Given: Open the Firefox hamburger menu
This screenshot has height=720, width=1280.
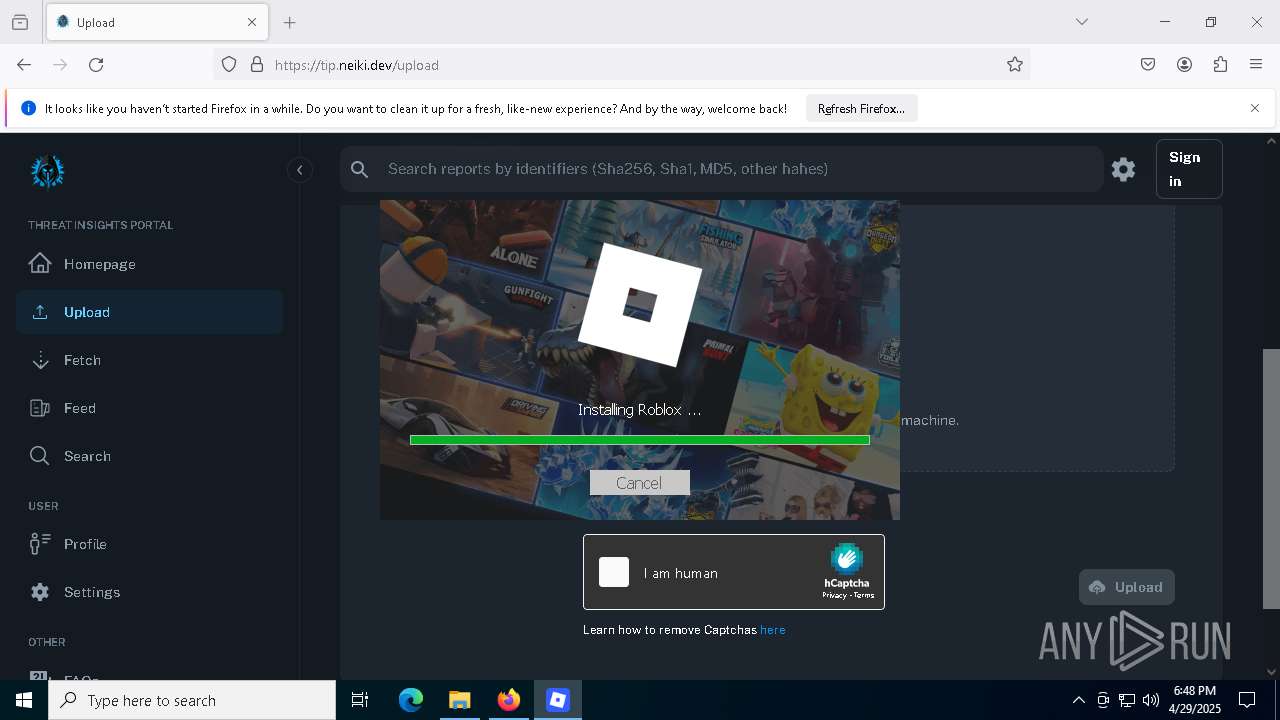Looking at the screenshot, I should (1256, 65).
